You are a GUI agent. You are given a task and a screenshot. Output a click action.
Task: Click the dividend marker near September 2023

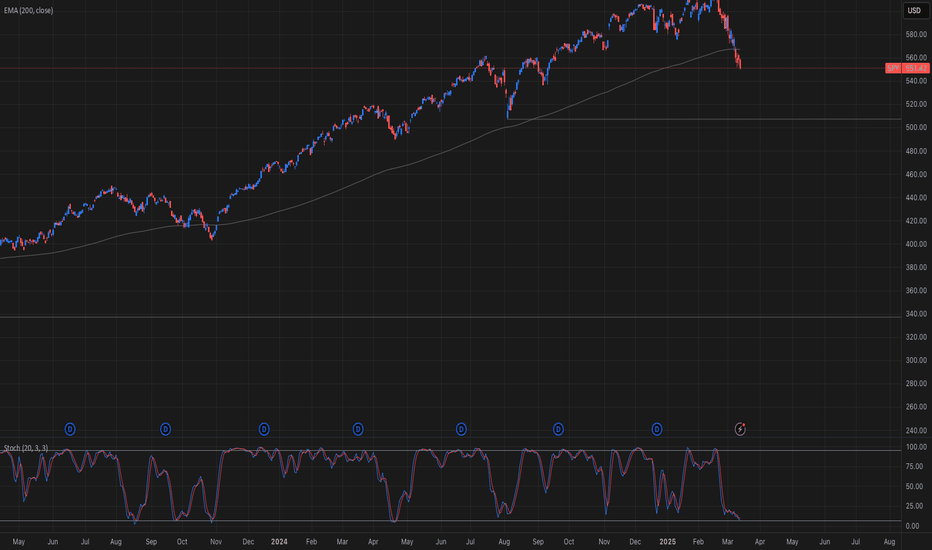(x=166, y=429)
